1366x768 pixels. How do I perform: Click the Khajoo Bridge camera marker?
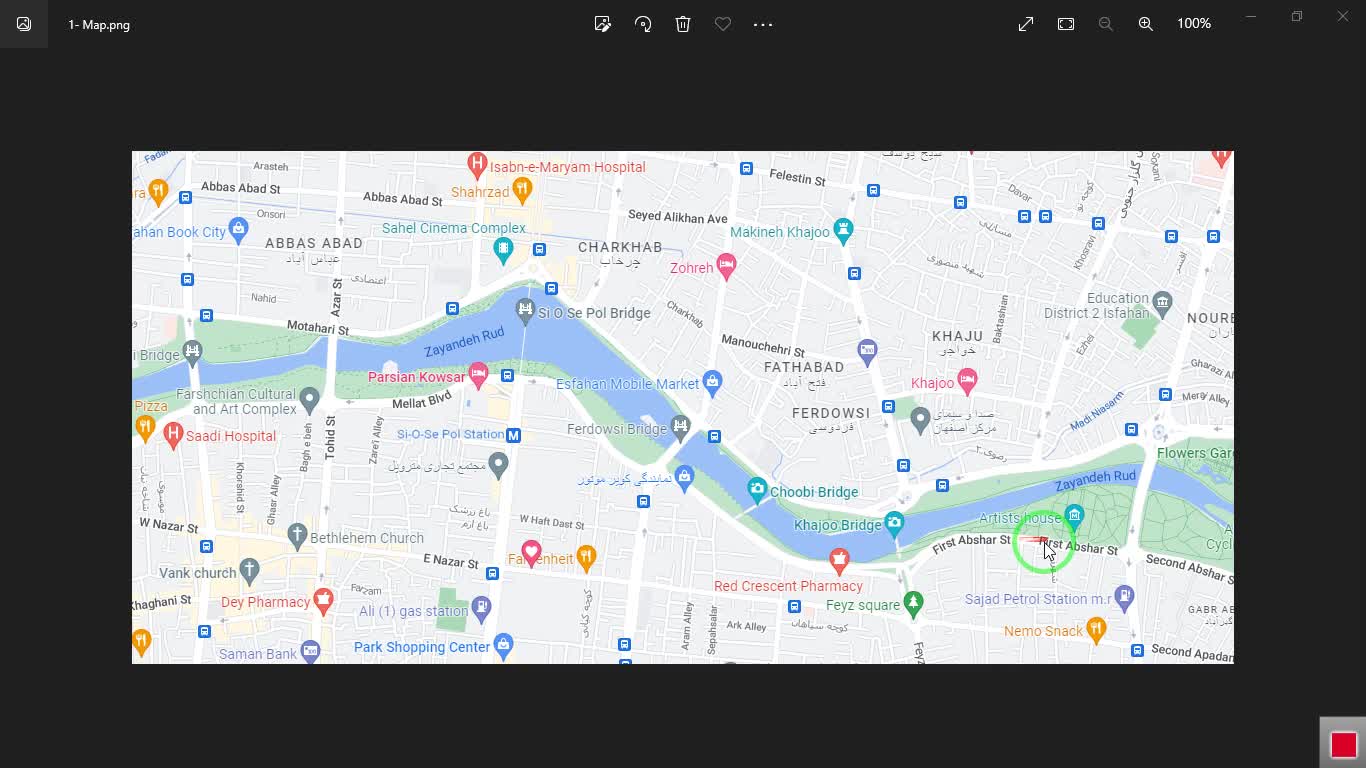pyautogui.click(x=894, y=521)
